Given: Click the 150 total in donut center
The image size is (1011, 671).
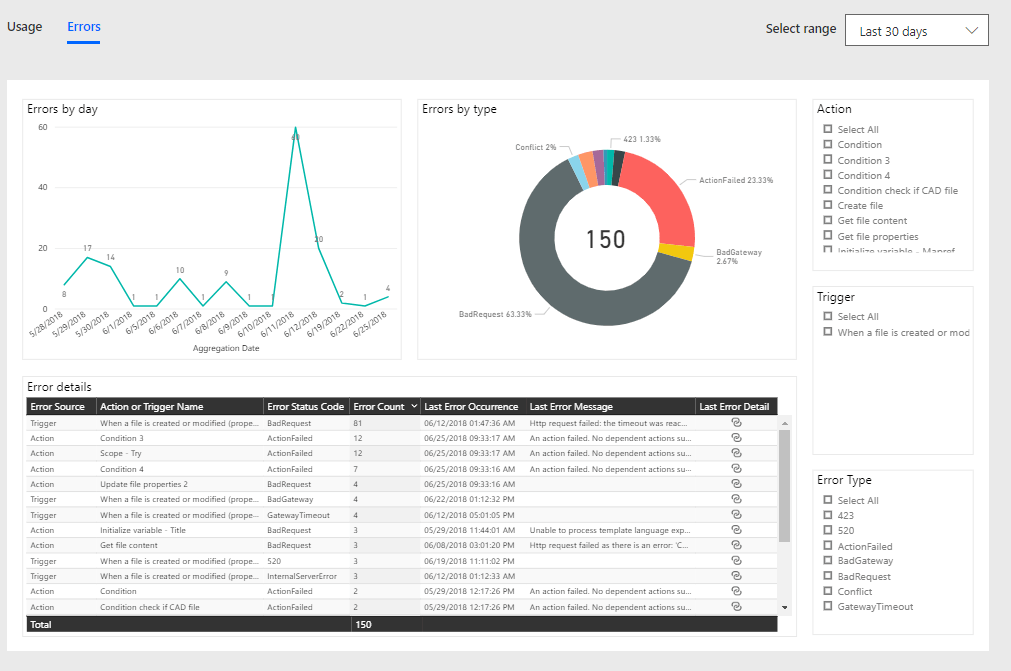Looking at the screenshot, I should click(x=605, y=239).
